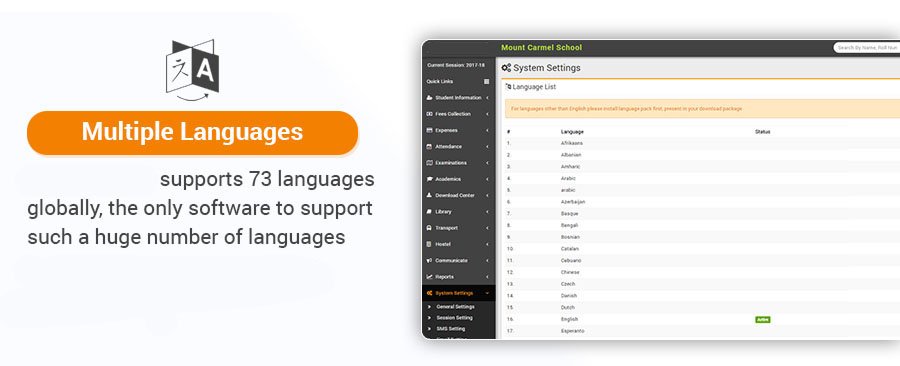Click the search by name input field
This screenshot has height=366, width=900.
866,48
